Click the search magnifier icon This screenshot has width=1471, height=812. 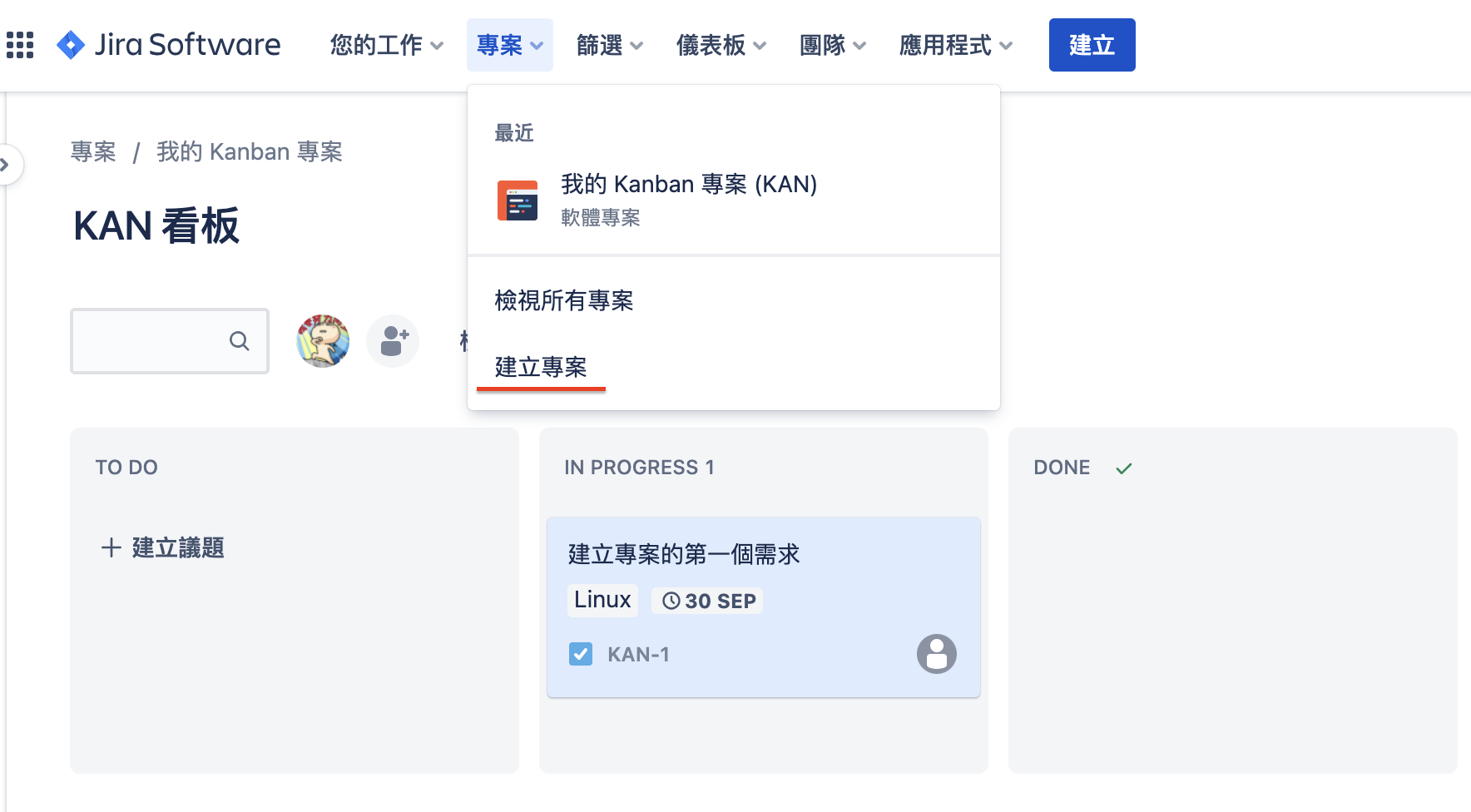[x=239, y=341]
